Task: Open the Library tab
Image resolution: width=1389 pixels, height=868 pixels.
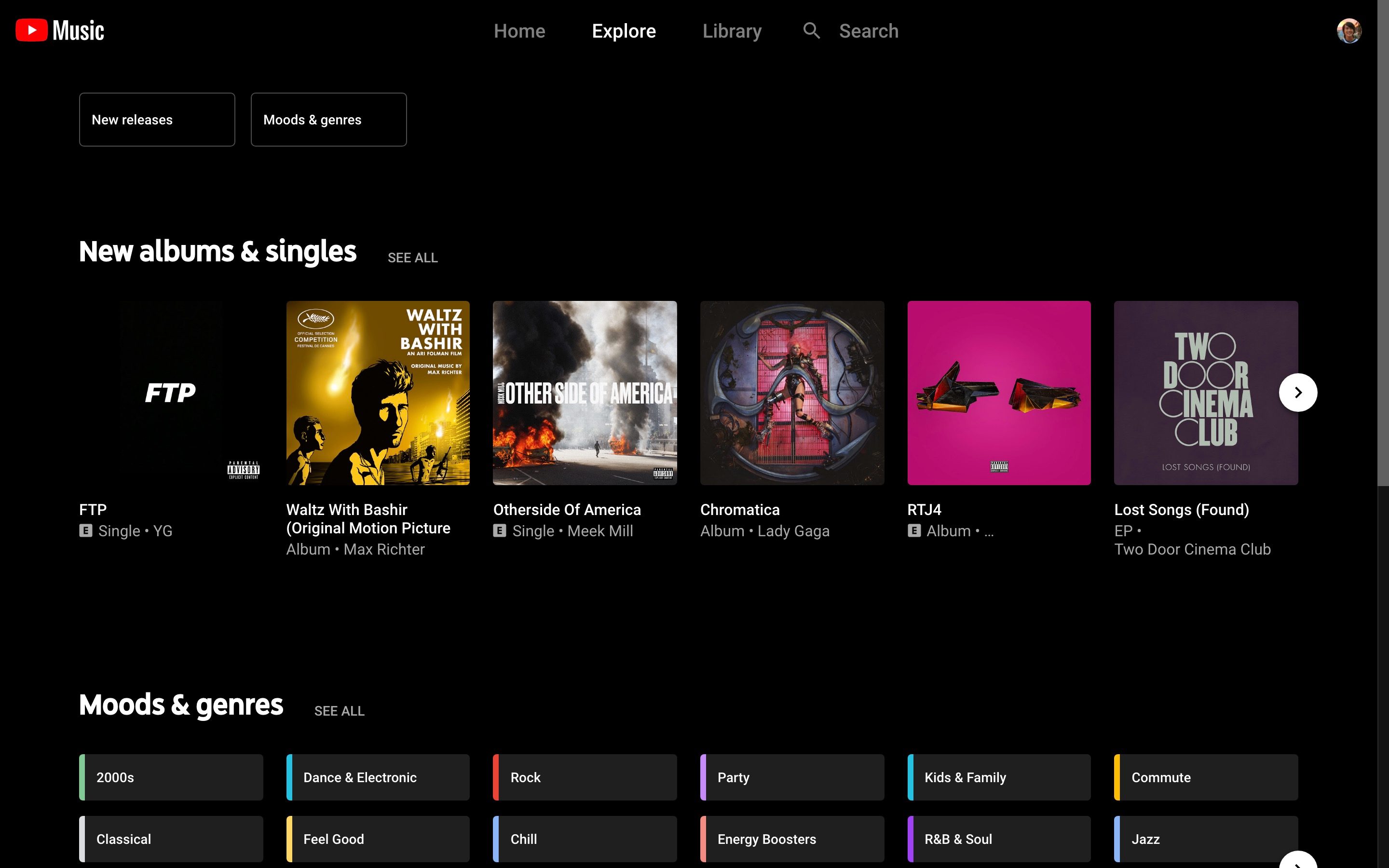Action: pos(732,31)
